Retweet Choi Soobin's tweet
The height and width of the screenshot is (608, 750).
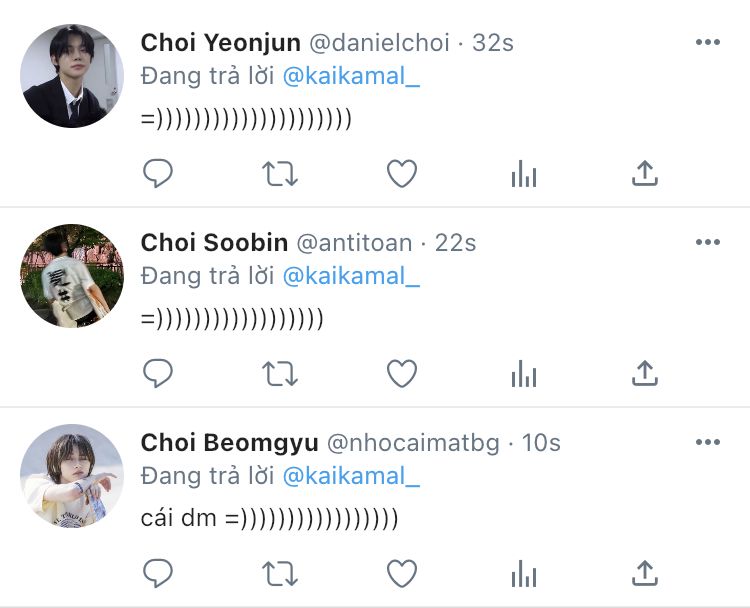point(280,374)
